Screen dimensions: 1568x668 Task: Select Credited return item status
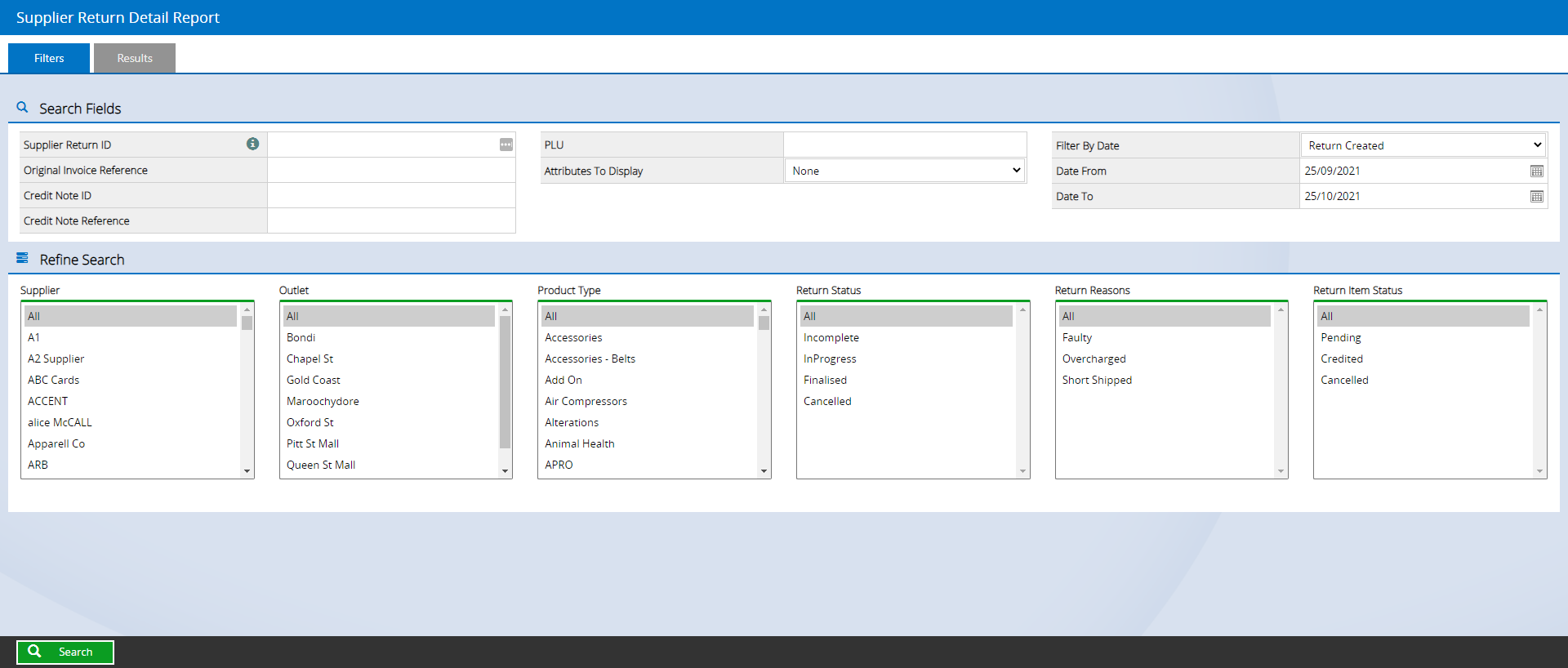[1423, 358]
